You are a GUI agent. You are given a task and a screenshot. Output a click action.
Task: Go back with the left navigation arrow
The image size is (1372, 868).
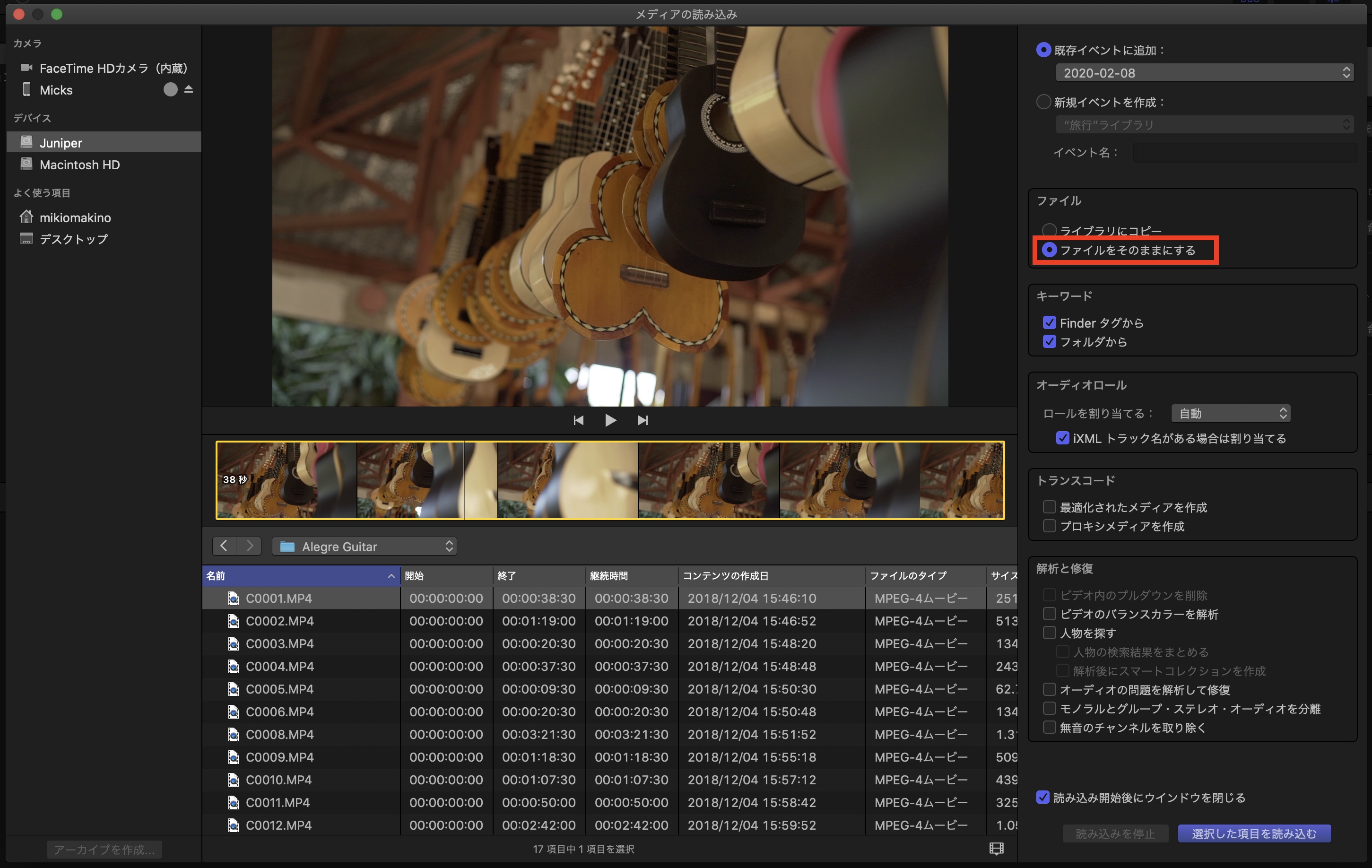click(x=225, y=546)
